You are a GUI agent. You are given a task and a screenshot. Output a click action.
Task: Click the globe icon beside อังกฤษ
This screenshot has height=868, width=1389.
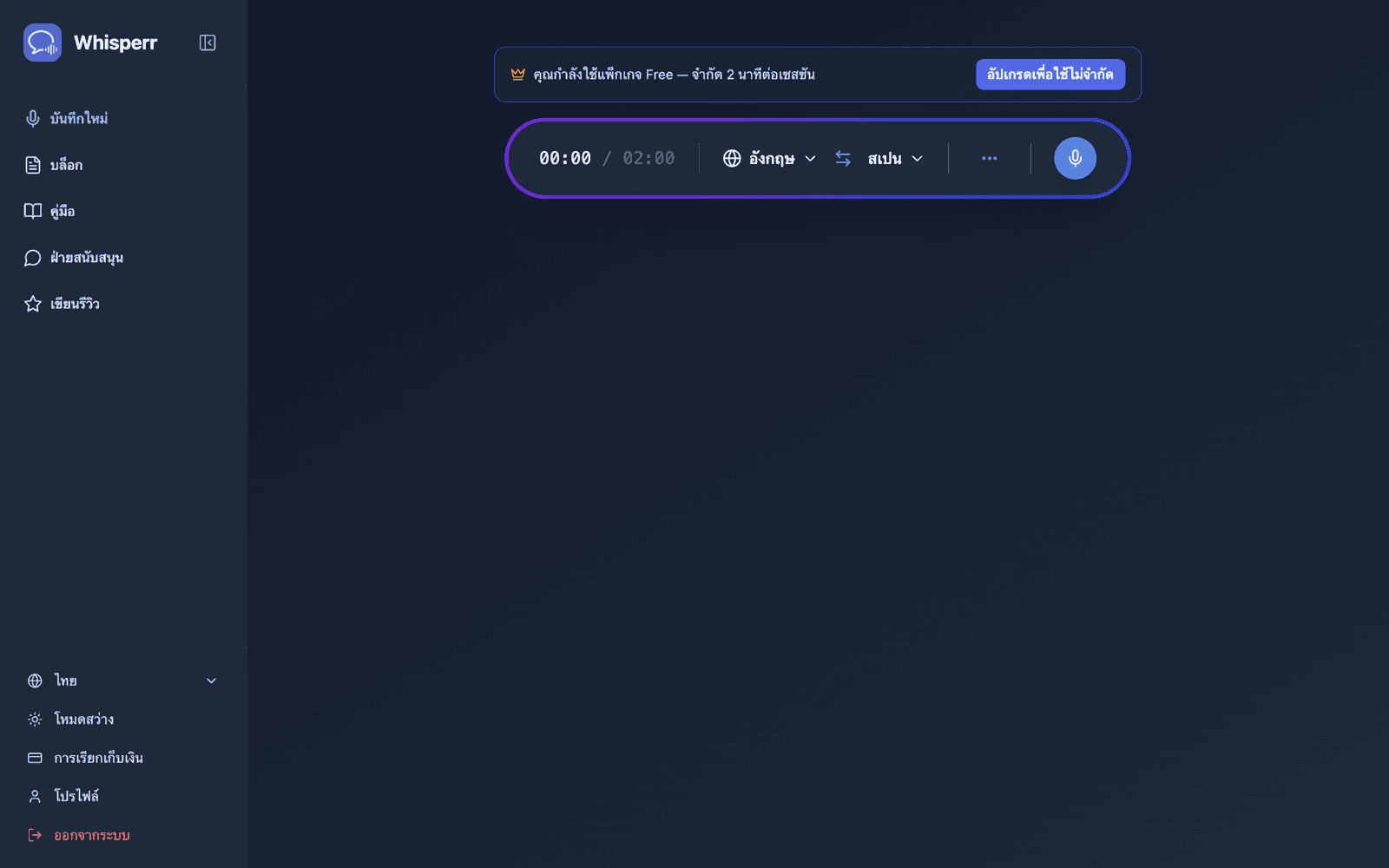(732, 158)
